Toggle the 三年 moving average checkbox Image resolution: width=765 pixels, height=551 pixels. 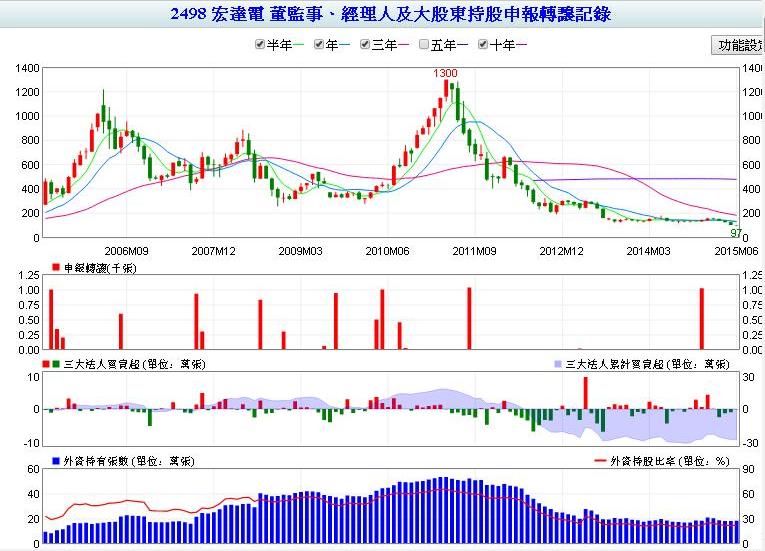click(364, 44)
